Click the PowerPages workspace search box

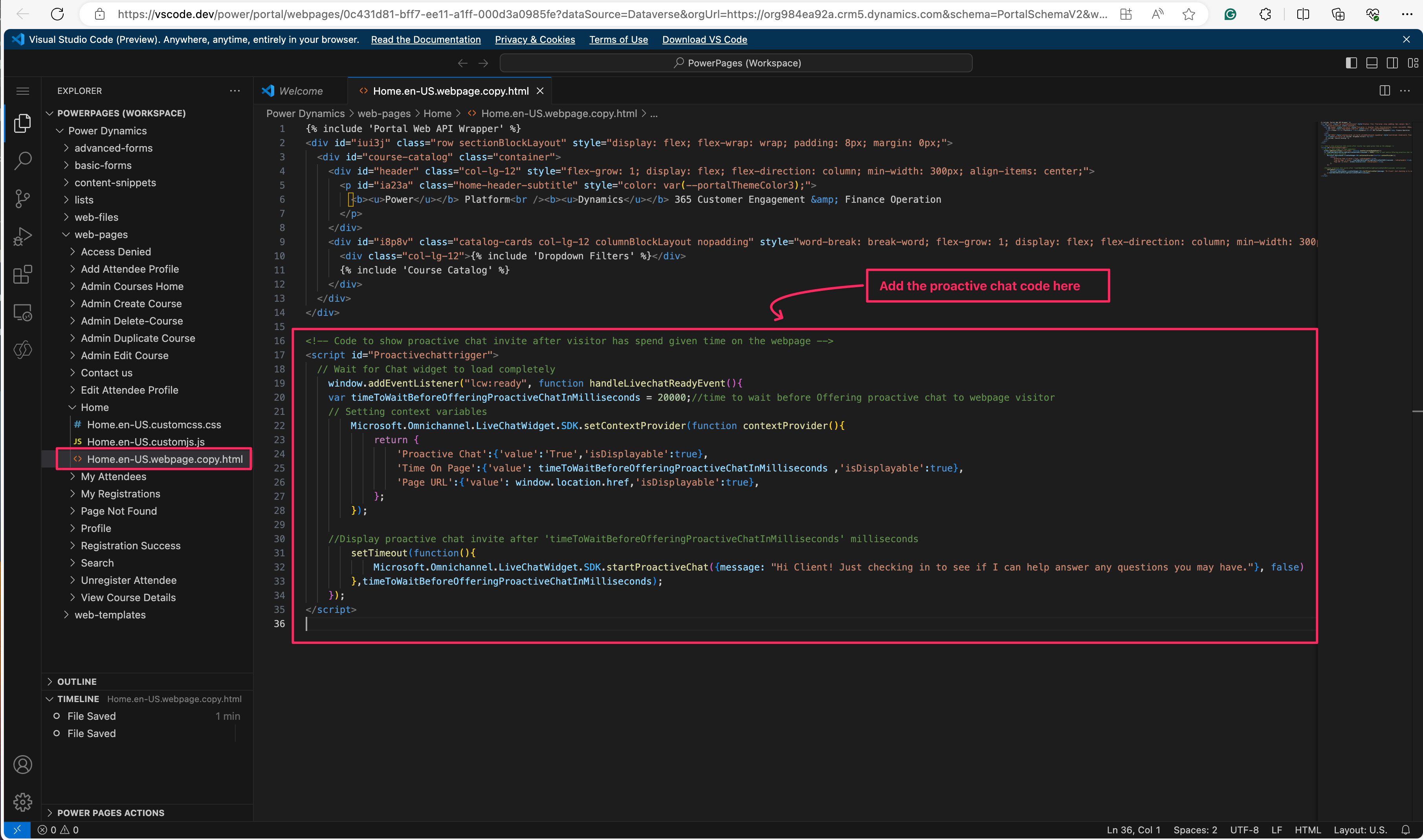tap(736, 63)
